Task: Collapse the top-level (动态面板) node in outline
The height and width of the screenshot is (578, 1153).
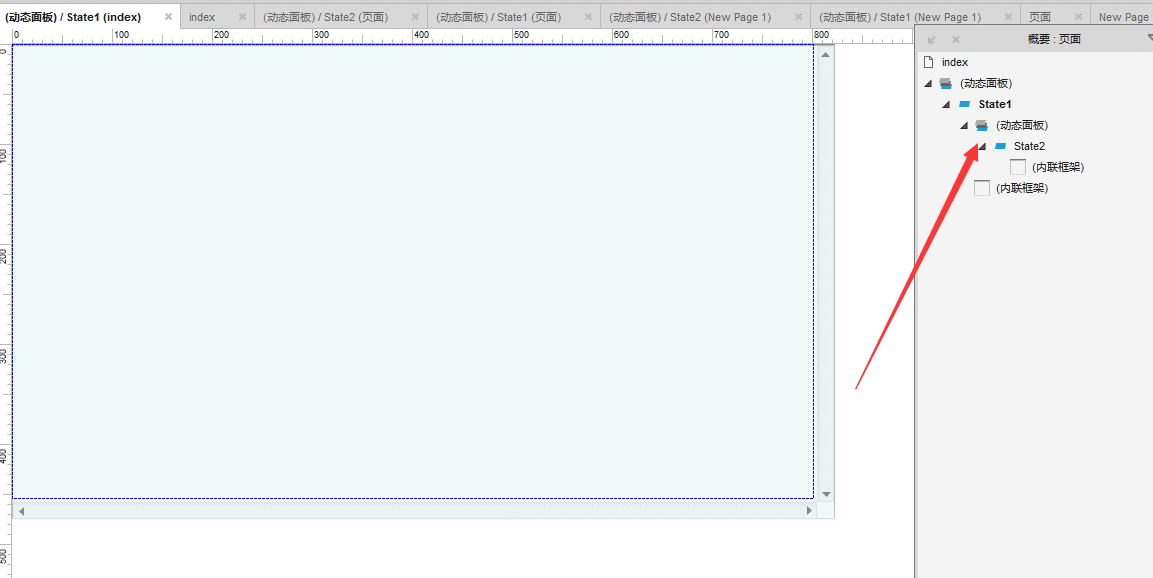Action: coord(929,84)
